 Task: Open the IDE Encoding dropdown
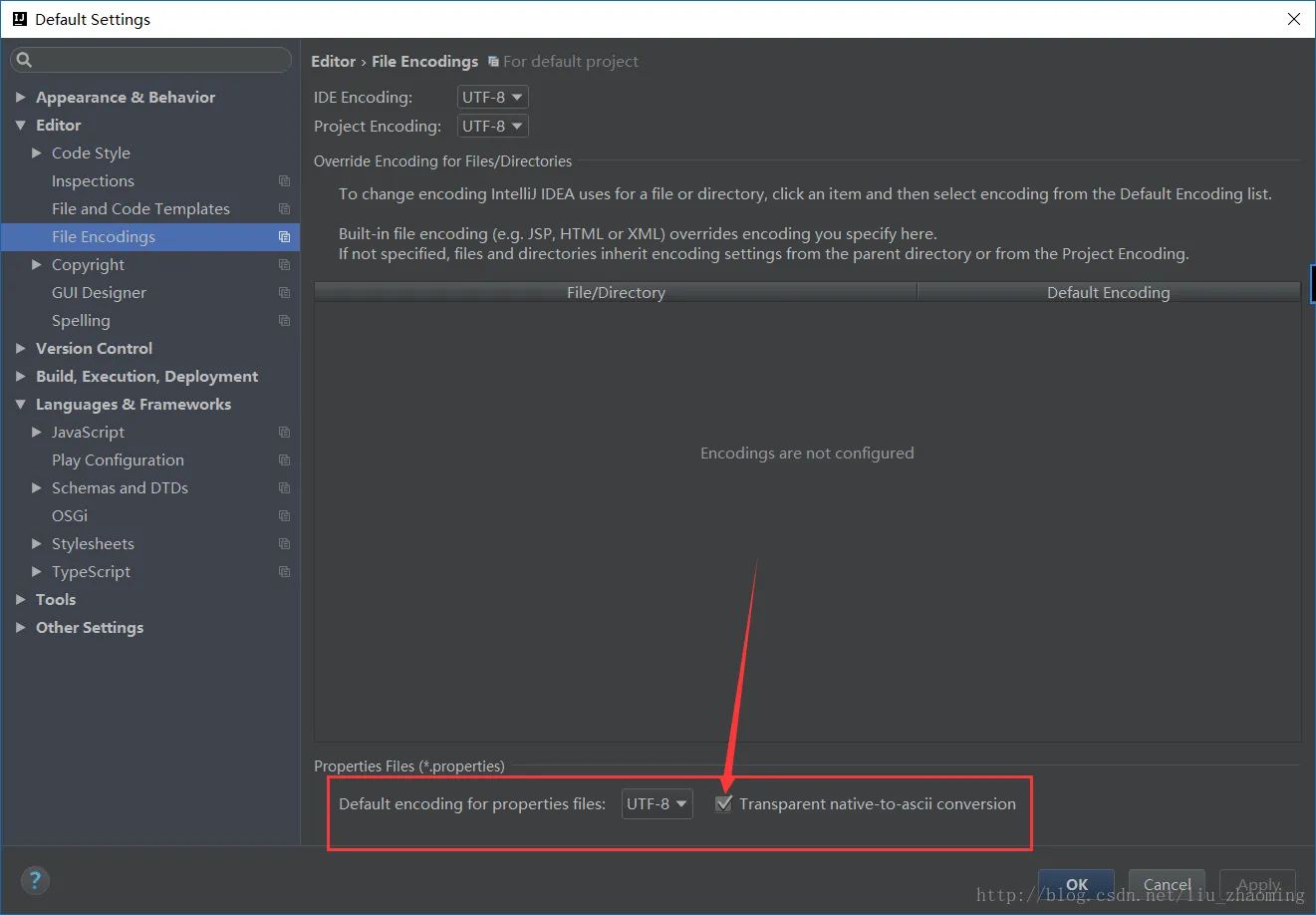(x=492, y=98)
